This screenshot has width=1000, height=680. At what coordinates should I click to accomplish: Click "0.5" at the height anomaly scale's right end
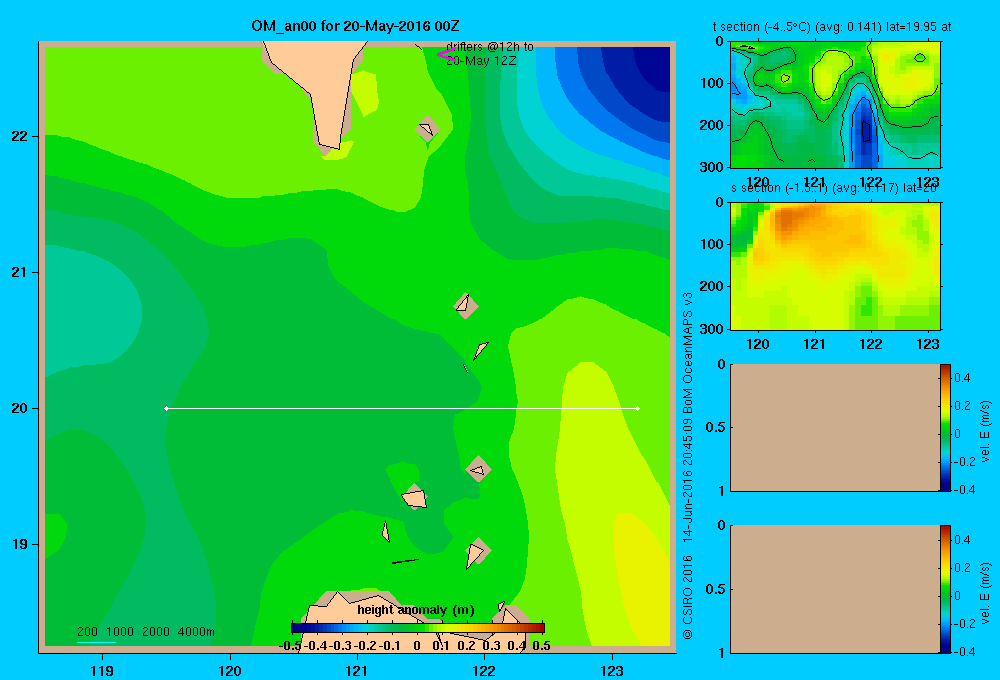point(541,646)
